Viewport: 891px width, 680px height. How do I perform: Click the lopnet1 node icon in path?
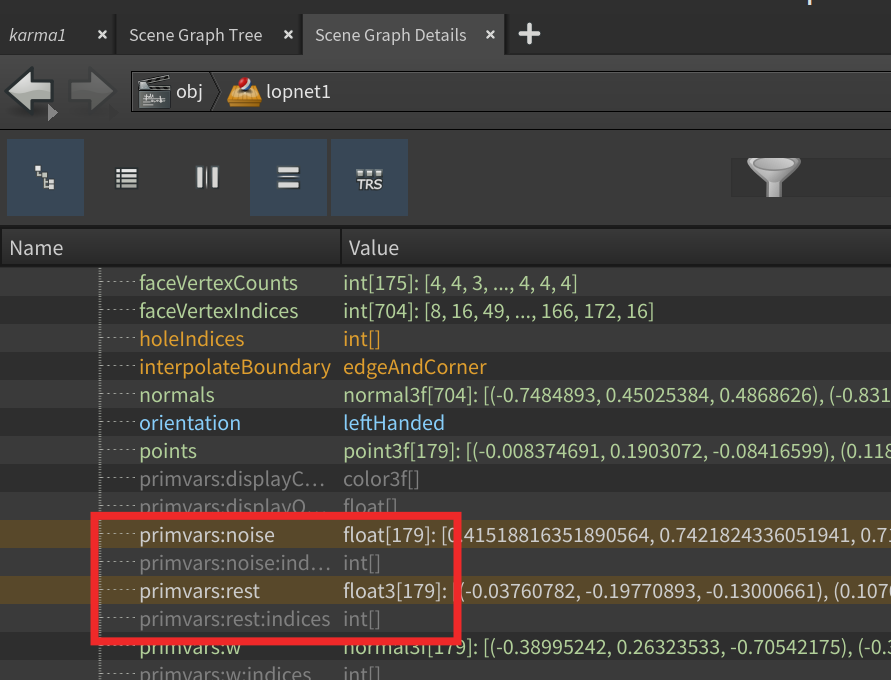click(244, 91)
